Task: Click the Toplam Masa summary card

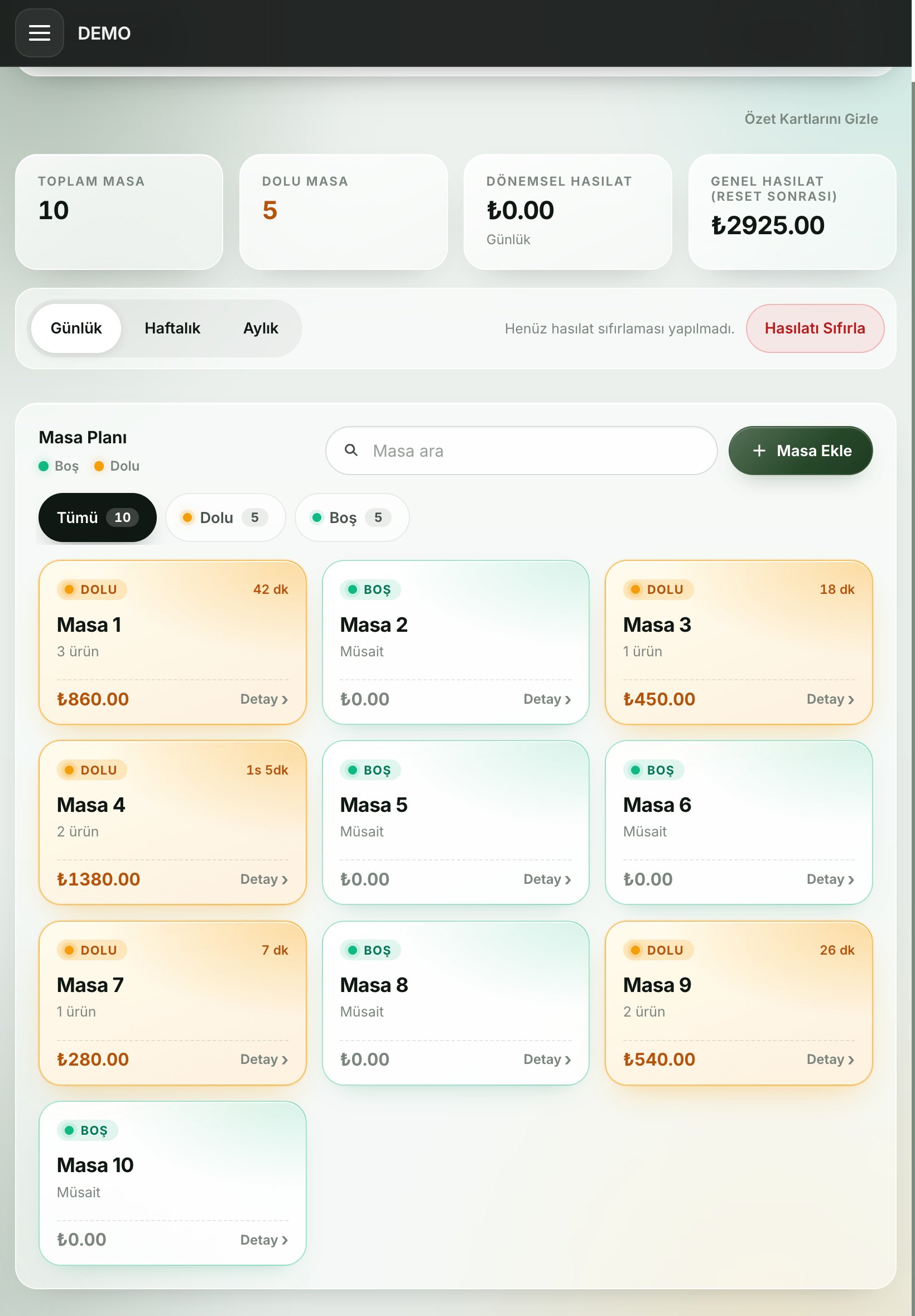Action: tap(119, 211)
